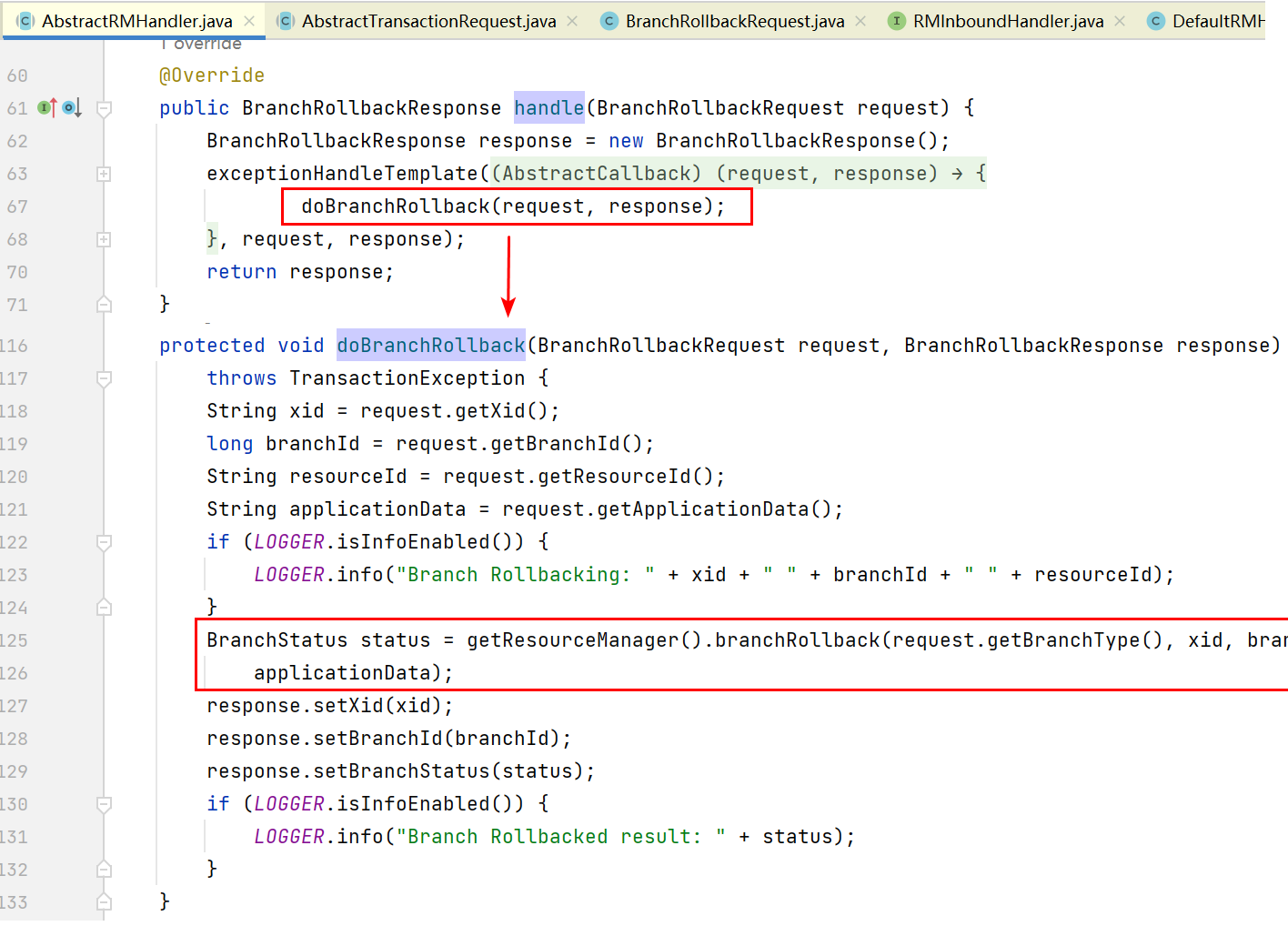Close the AbstractTransactionRequest.java tab
1288x926 pixels.
click(x=572, y=21)
